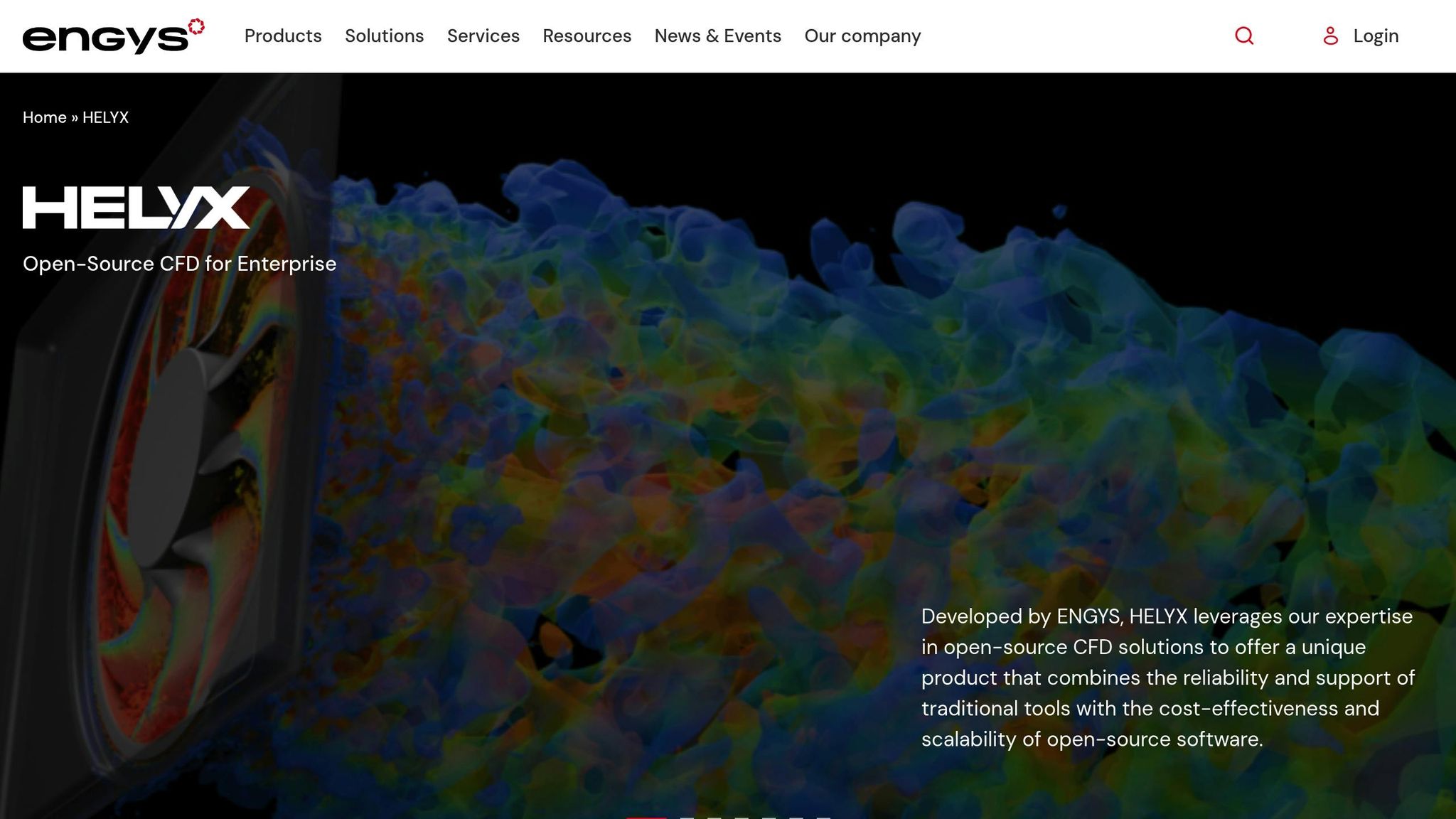Open the Products menu
1456x819 pixels.
point(283,36)
